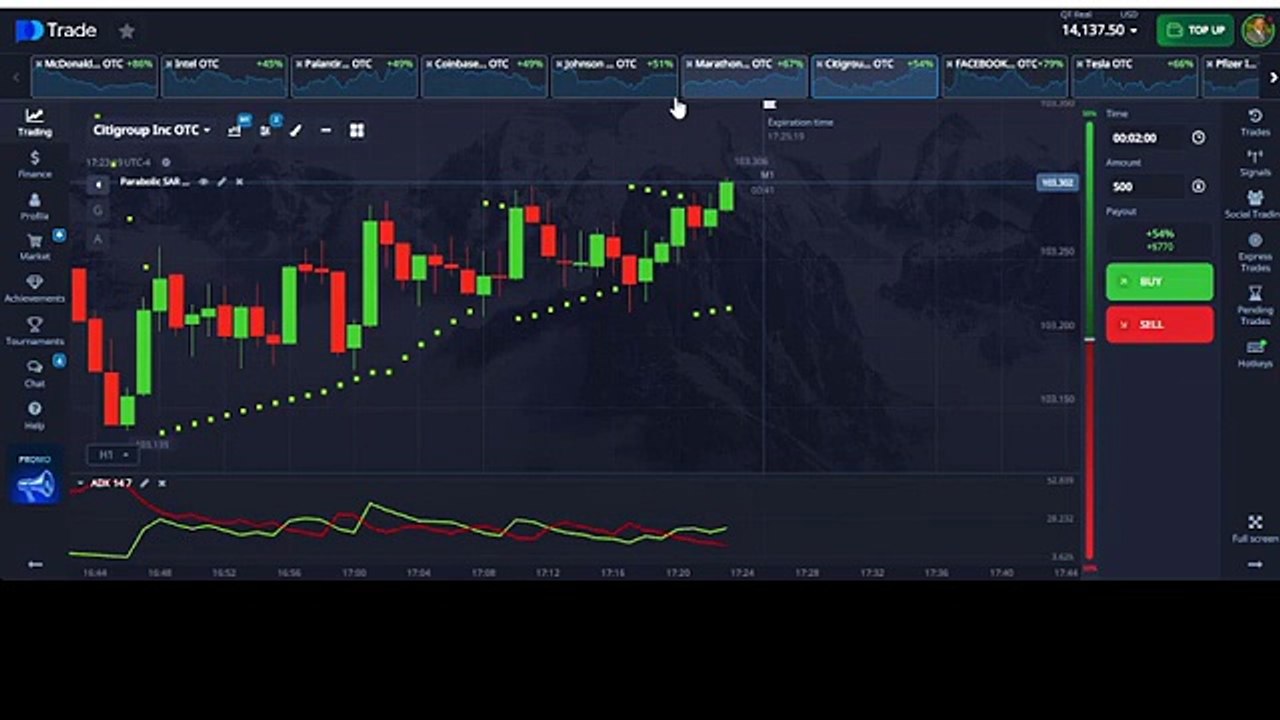Open the Hotkeys panel
Image resolution: width=1280 pixels, height=720 pixels.
tap(1255, 354)
